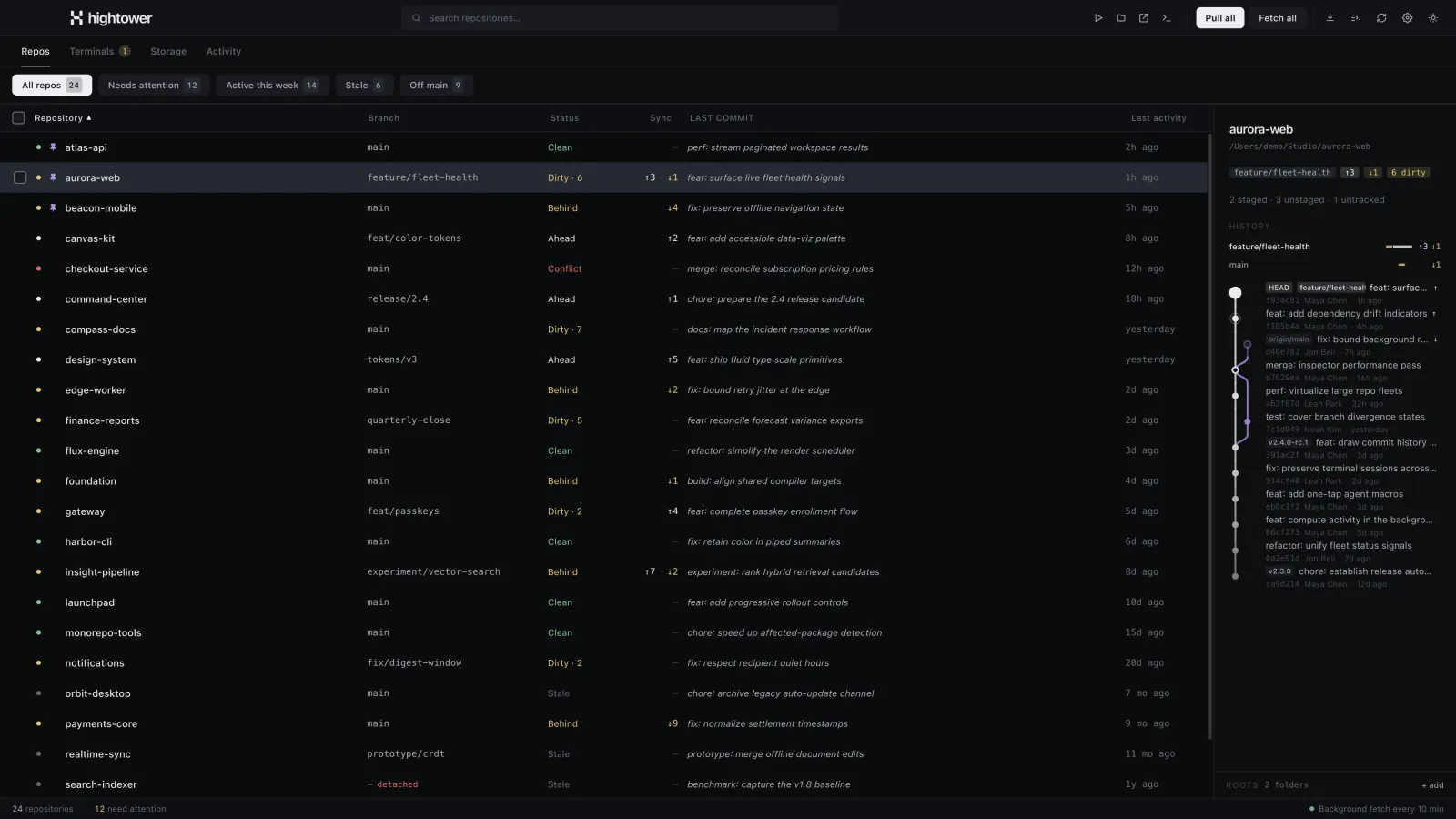This screenshot has height=819, width=1456.
Task: Click the up-arrow 4 sync indicator for gateway
Action: coord(672,511)
